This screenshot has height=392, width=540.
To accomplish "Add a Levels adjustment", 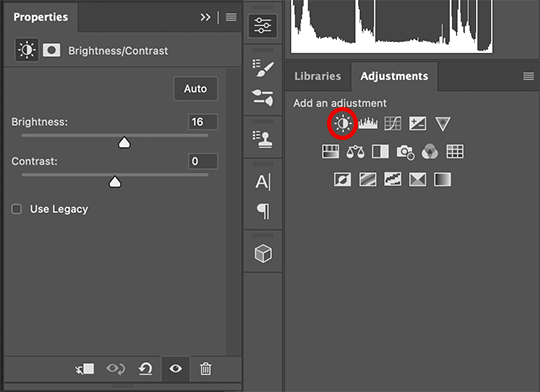I will 368,123.
